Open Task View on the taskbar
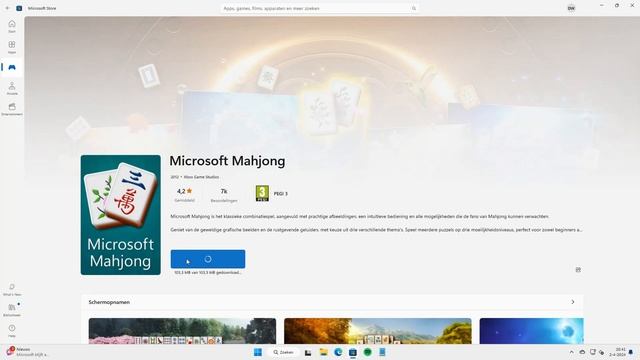 (x=308, y=352)
